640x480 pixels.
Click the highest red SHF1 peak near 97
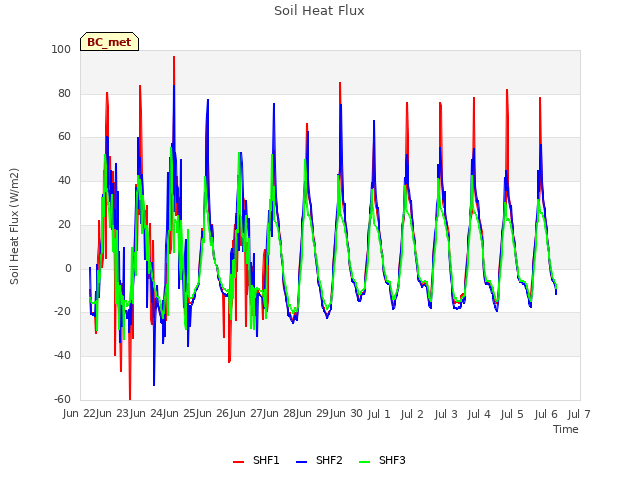coord(174,57)
